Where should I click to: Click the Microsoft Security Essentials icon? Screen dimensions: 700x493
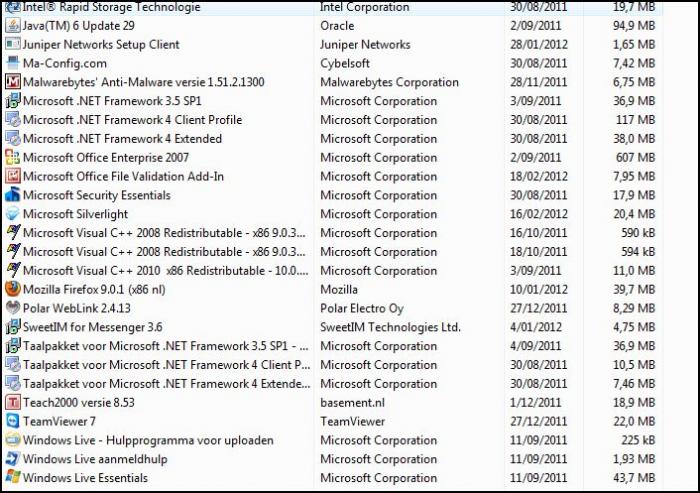[x=12, y=195]
